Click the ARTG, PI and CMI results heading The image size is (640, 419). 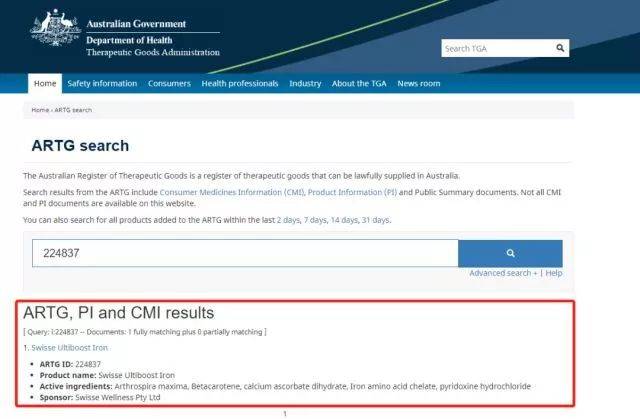click(119, 313)
